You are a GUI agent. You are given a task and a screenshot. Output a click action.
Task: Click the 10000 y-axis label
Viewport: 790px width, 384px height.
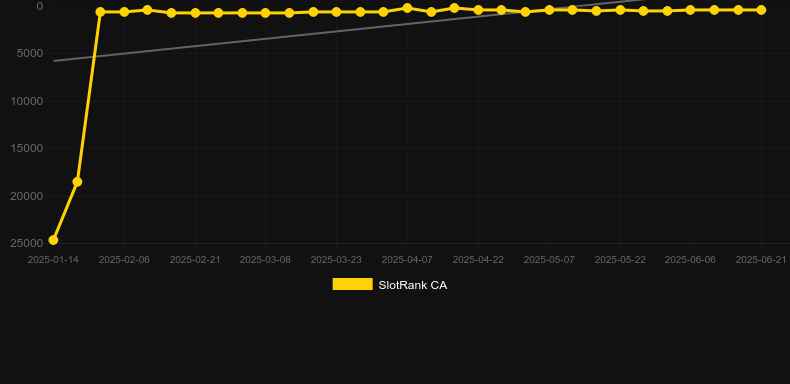(x=26, y=101)
